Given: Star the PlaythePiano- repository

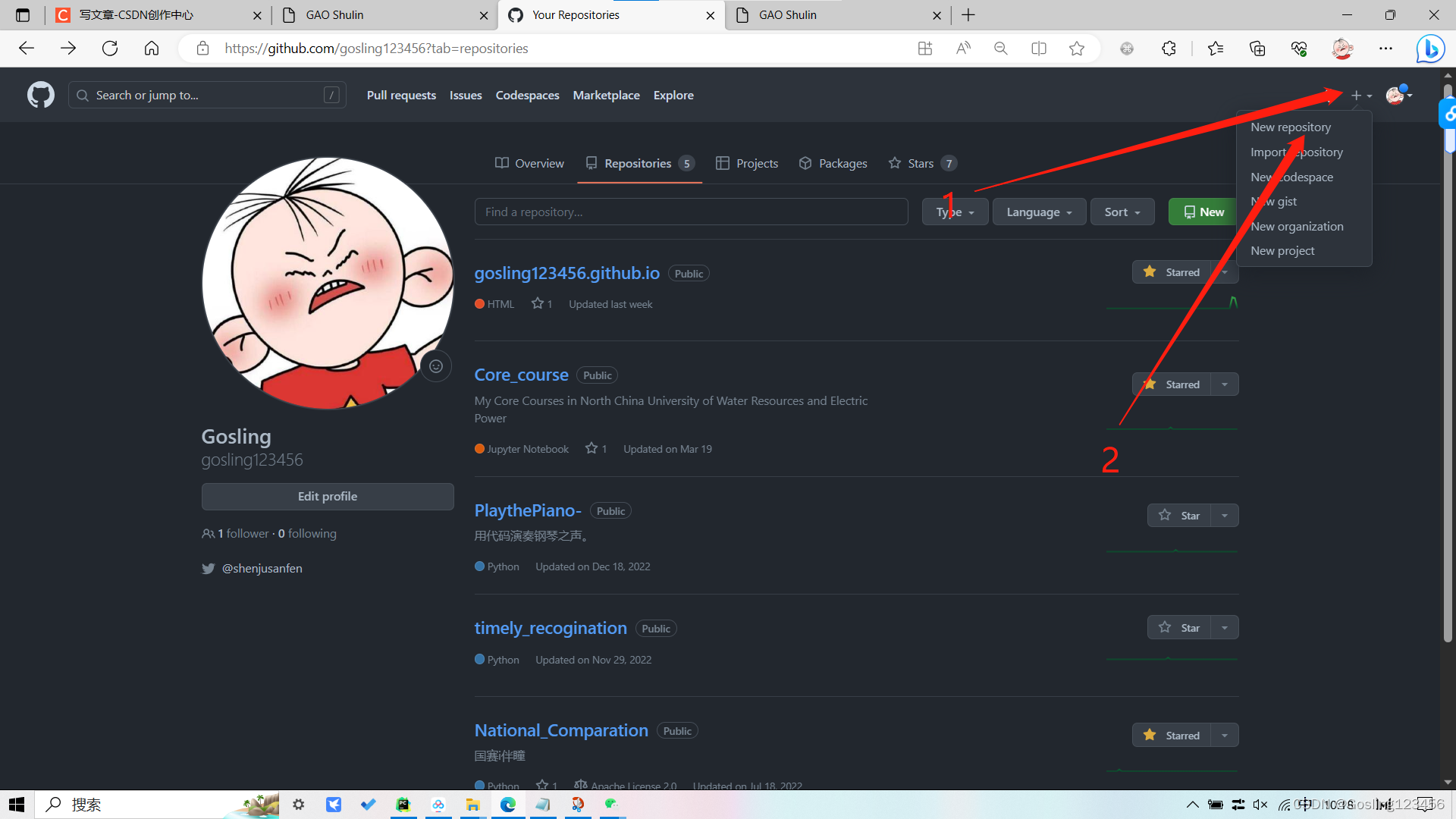Looking at the screenshot, I should tap(1179, 516).
